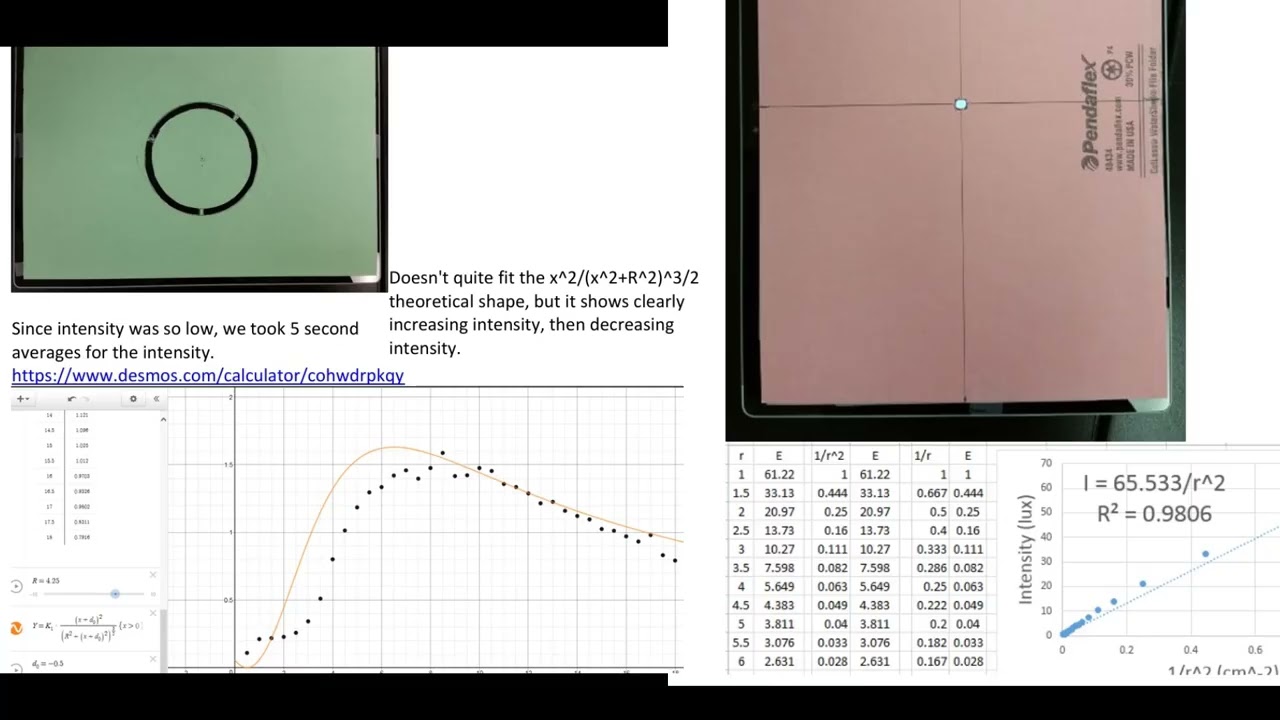
Task: Select the 0.182 cell in 1/r column
Action: click(931, 643)
